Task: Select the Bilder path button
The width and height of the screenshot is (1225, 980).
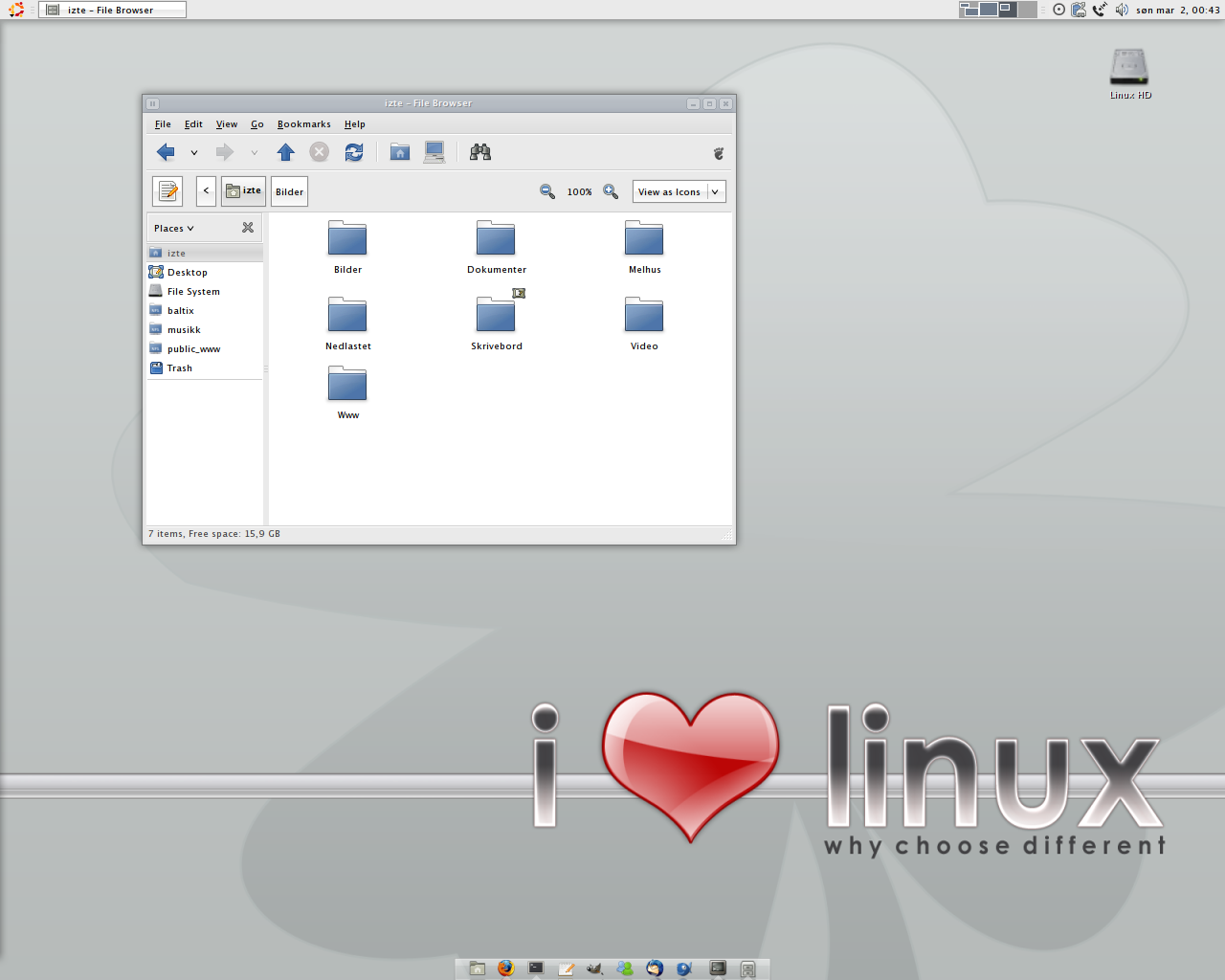Action: [289, 191]
